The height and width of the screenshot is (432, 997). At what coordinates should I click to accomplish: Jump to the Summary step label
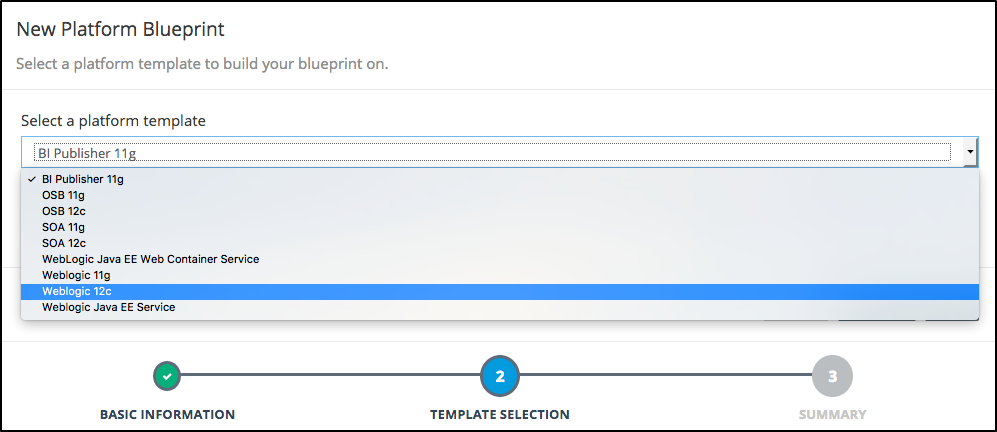(832, 414)
